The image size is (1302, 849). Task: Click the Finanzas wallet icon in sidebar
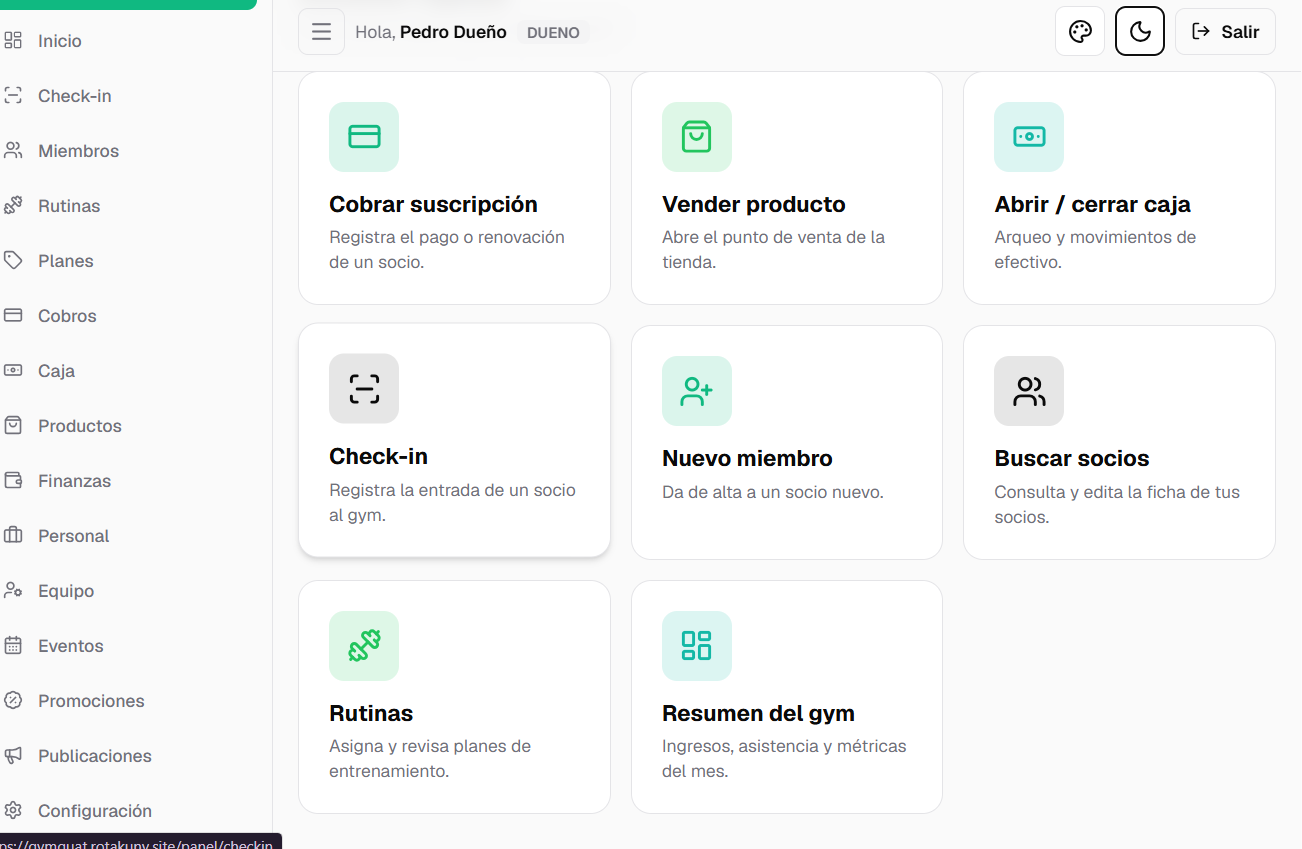point(13,481)
